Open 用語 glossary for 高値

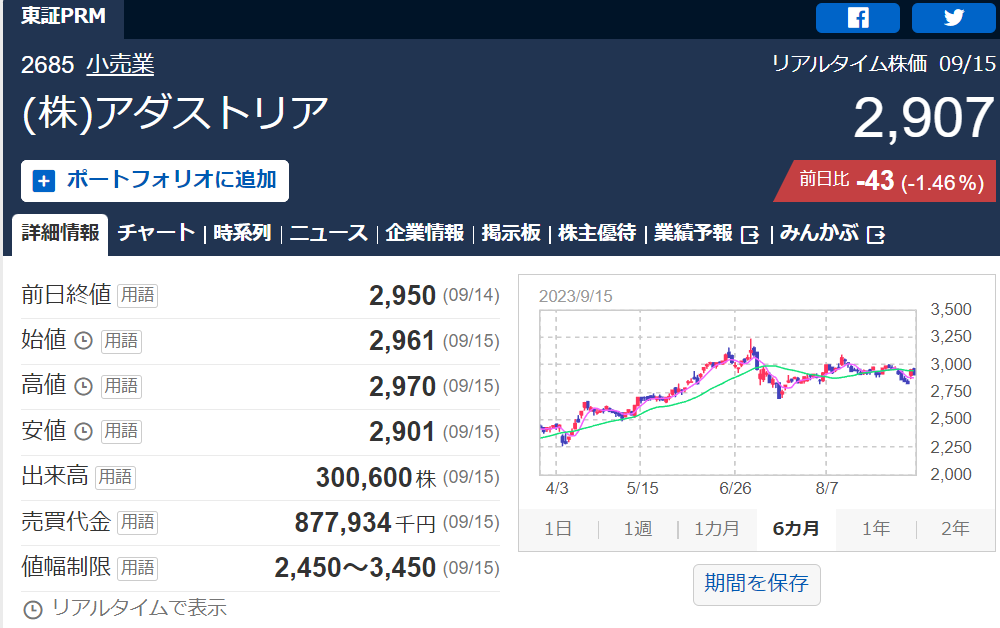pos(121,386)
